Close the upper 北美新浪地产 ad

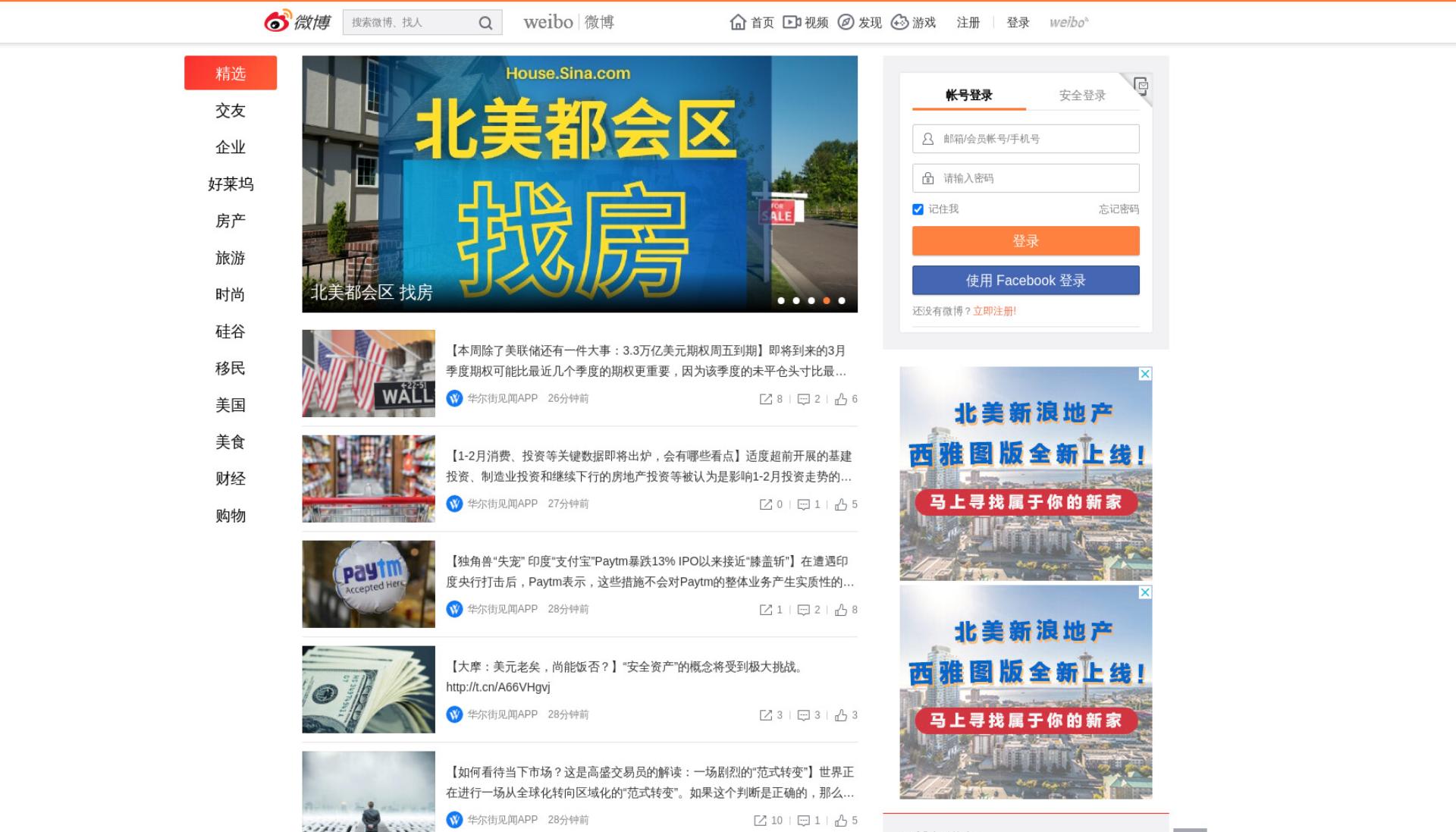1145,374
